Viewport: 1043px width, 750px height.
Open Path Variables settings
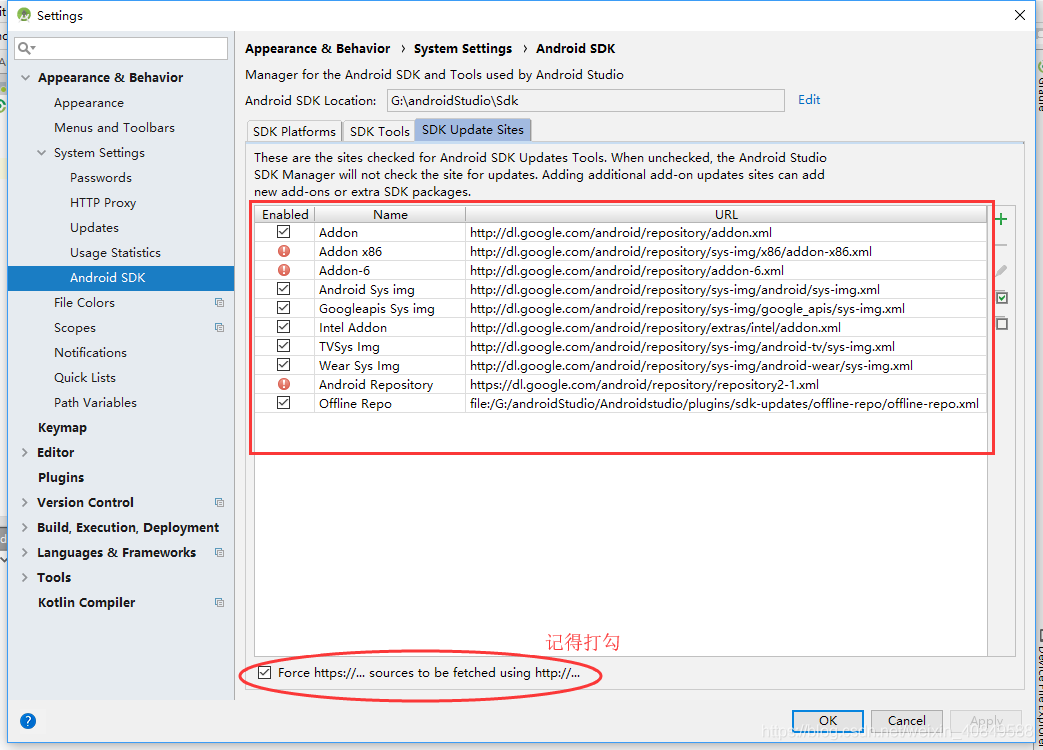pyautogui.click(x=96, y=402)
